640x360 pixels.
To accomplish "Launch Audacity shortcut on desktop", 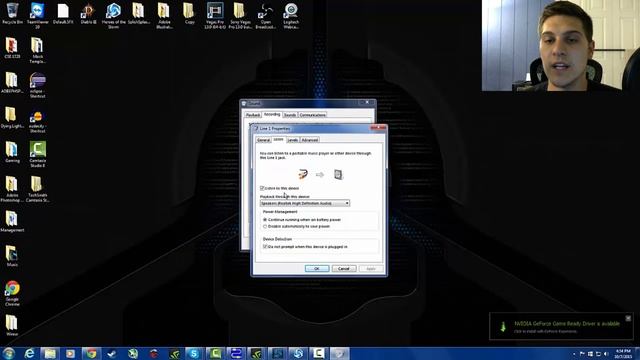I will pyautogui.click(x=37, y=121).
